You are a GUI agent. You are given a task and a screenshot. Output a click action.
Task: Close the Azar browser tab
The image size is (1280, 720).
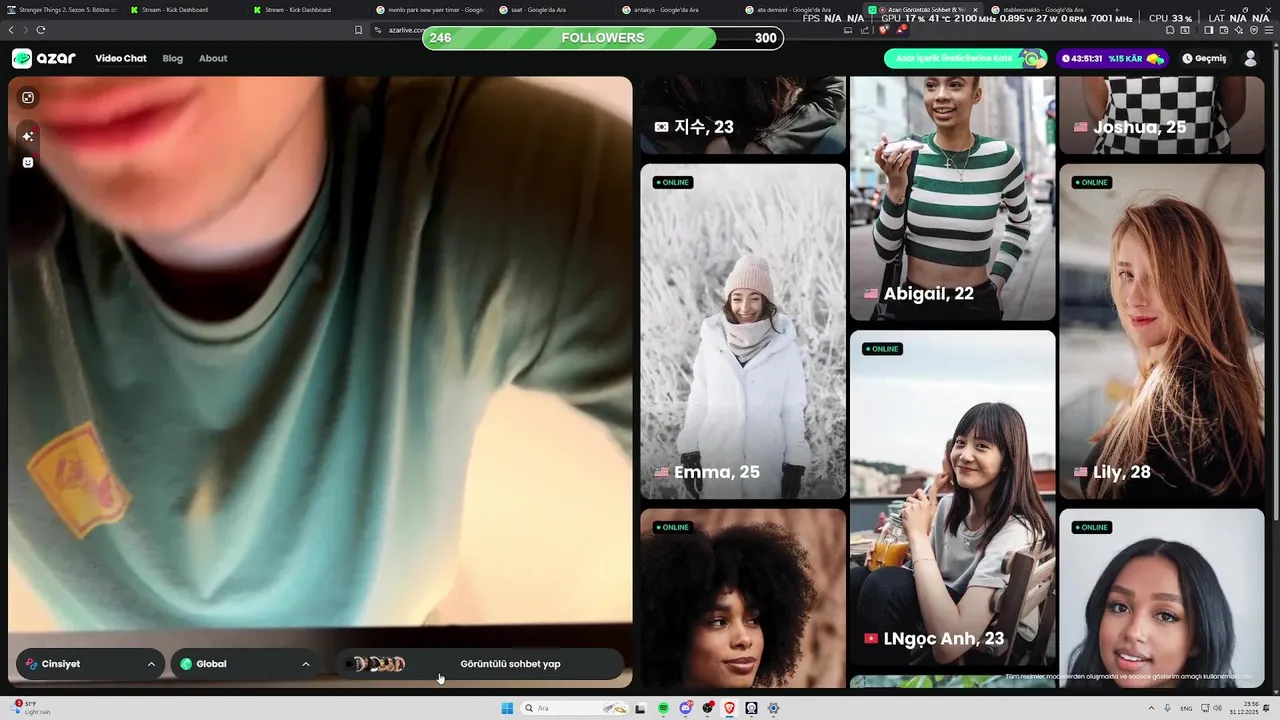[975, 10]
